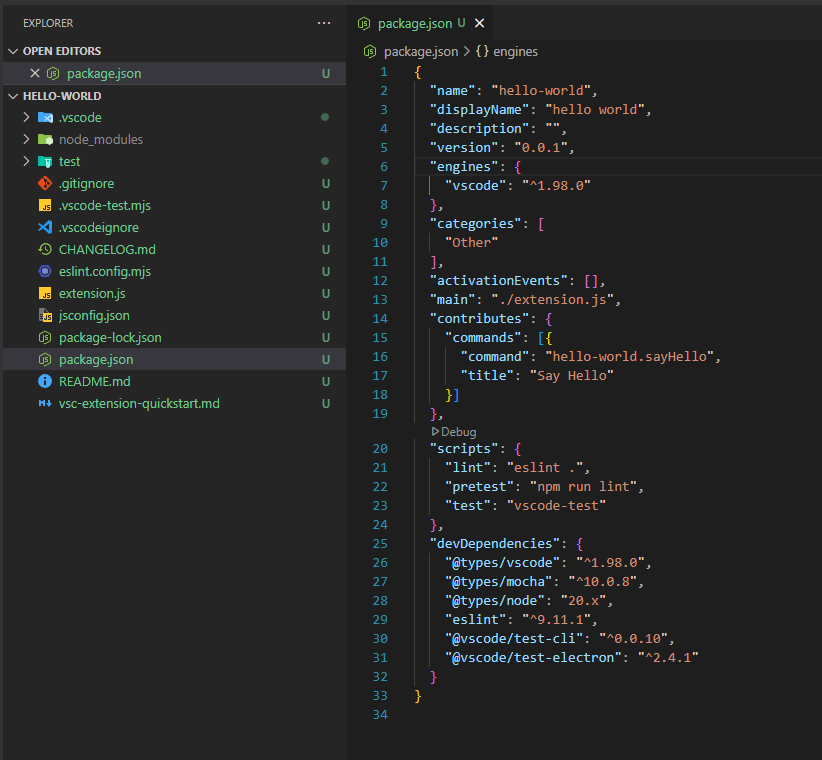Viewport: 822px width, 760px height.
Task: Click the .vscode folder icon
Action: (x=45, y=117)
